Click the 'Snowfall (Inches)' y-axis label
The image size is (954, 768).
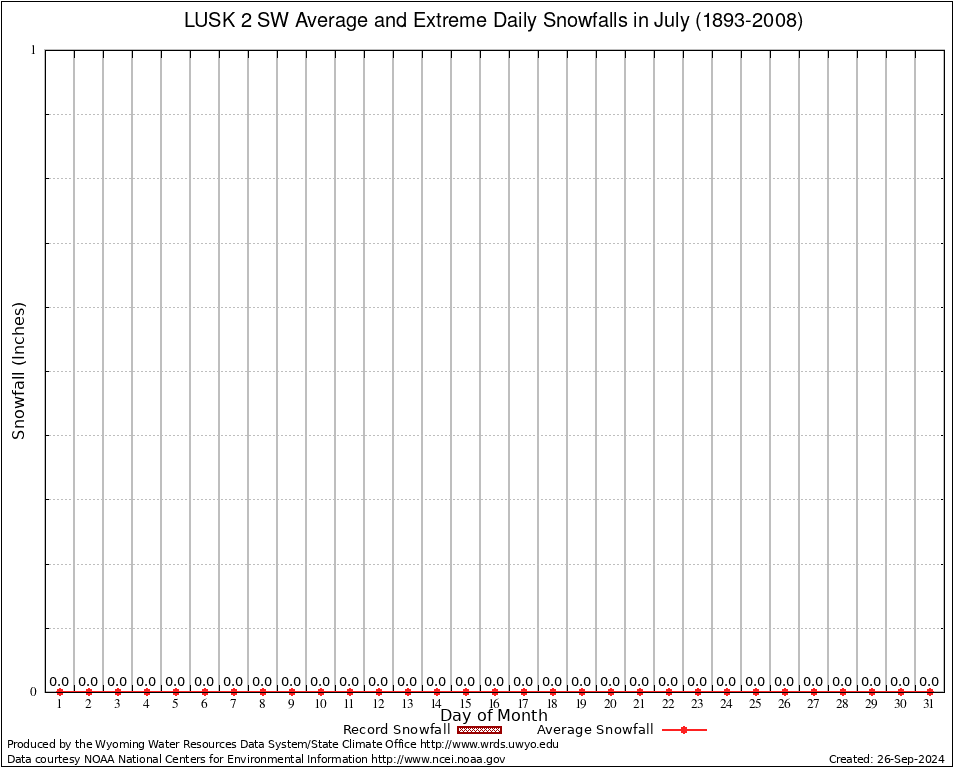click(18, 371)
